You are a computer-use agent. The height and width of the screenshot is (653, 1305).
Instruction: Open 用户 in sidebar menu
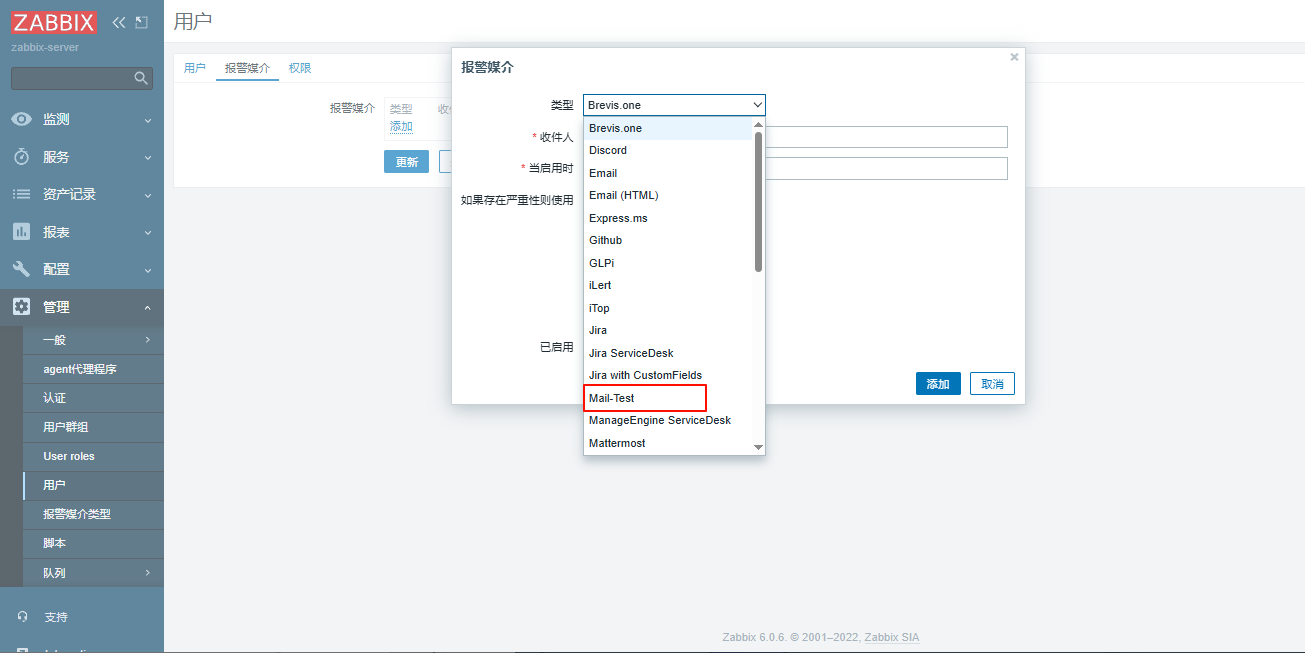click(x=93, y=485)
